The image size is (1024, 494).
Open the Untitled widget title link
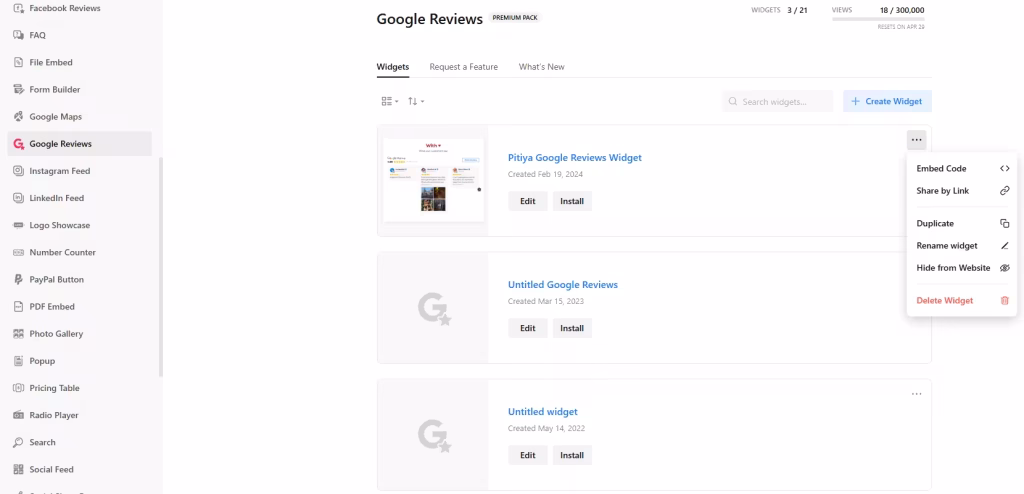[543, 412]
